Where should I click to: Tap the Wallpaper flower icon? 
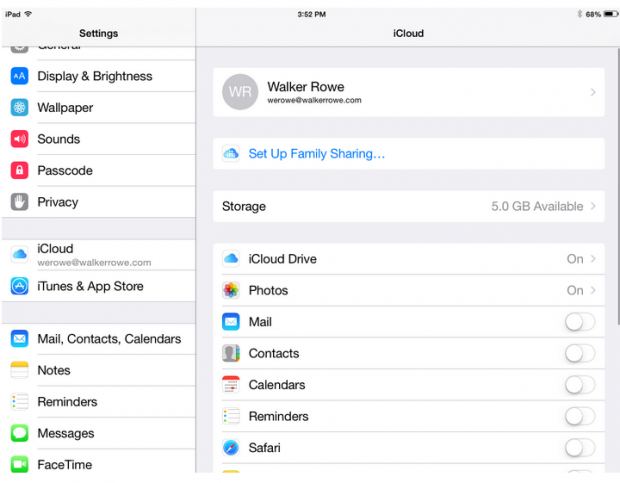(19, 108)
